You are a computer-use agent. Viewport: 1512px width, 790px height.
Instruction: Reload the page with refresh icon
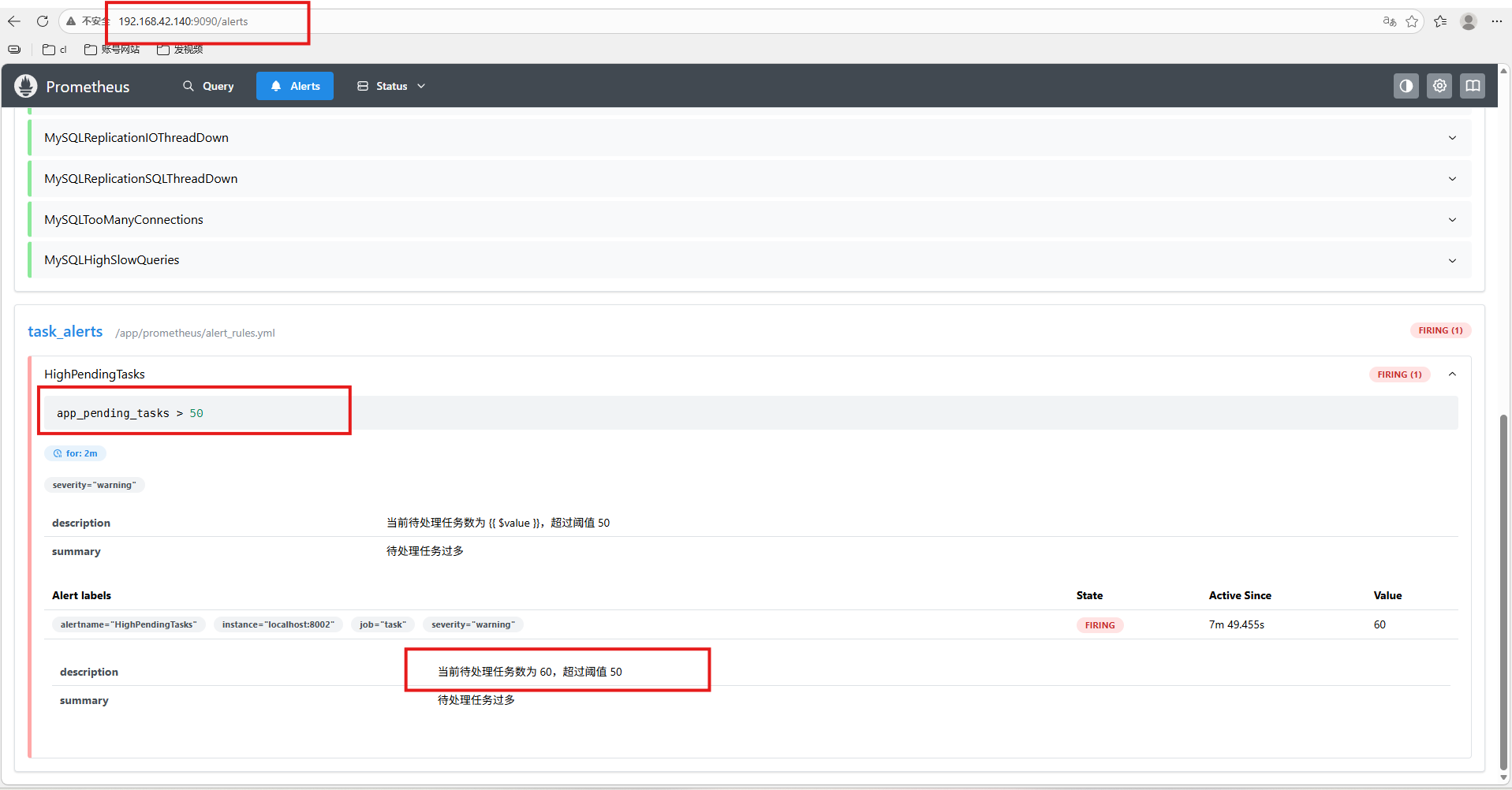click(x=43, y=21)
